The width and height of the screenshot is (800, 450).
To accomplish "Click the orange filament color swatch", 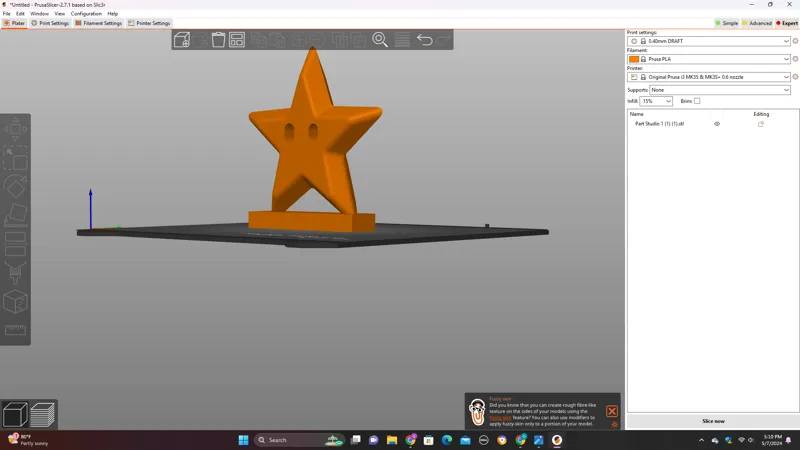I will coord(634,59).
